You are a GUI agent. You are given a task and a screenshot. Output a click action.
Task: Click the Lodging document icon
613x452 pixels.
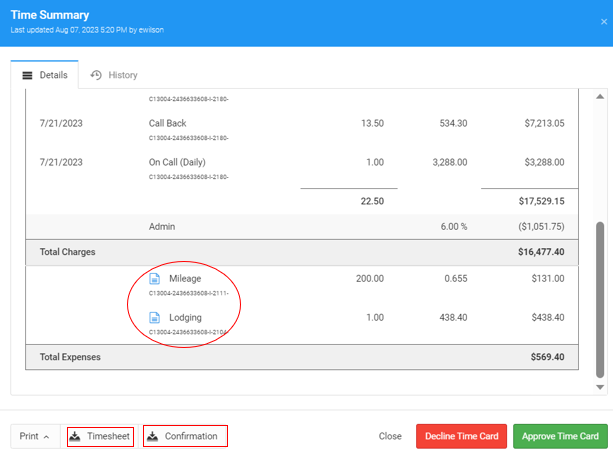click(x=155, y=317)
